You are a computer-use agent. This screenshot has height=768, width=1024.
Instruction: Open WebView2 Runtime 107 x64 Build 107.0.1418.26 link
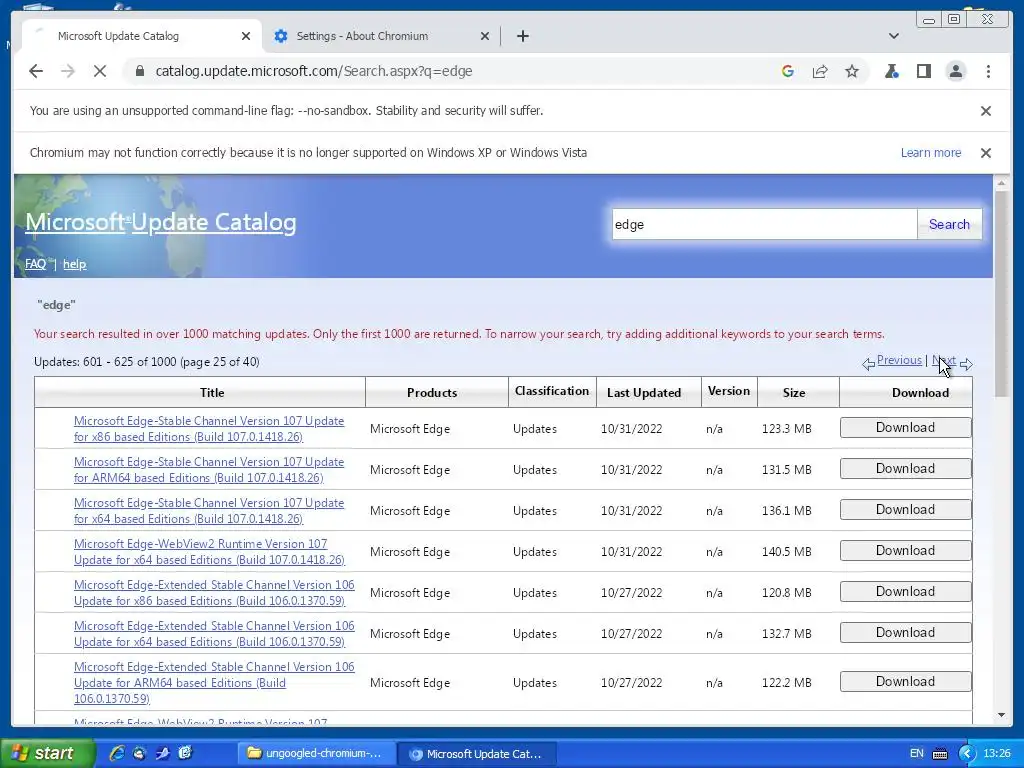[x=209, y=552]
